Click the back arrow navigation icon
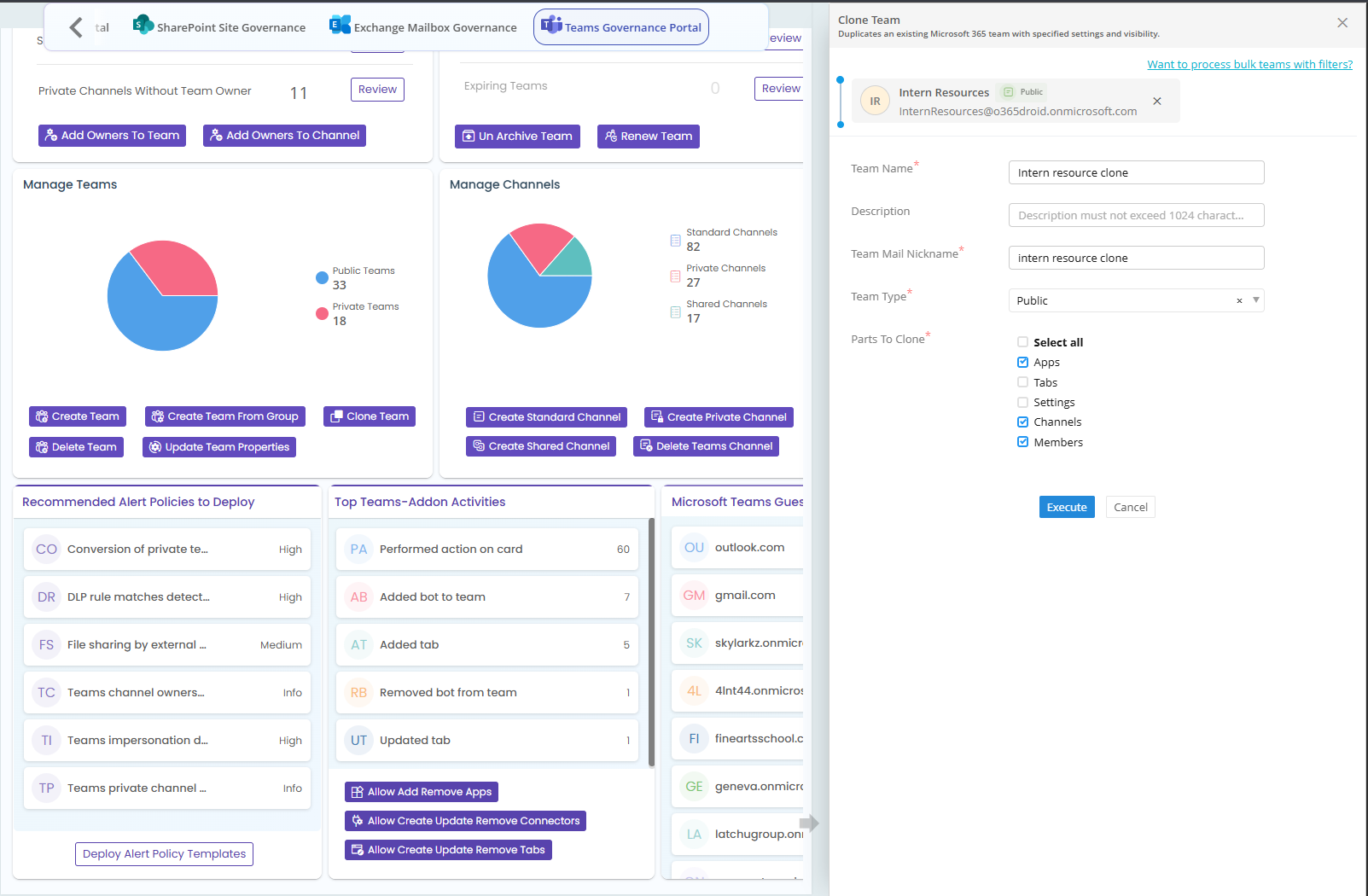The width and height of the screenshot is (1368, 896). click(75, 26)
